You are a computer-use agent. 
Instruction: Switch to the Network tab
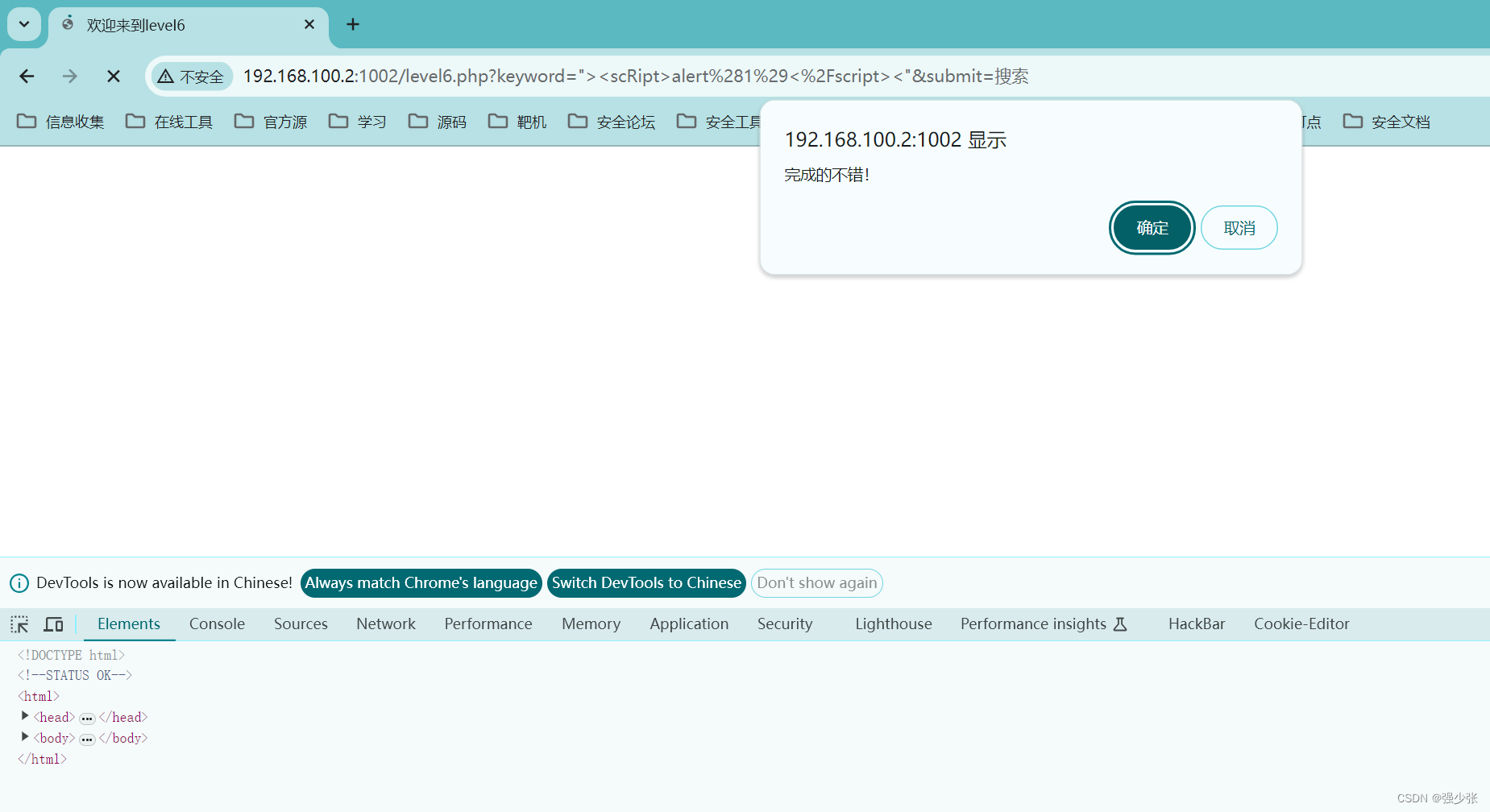tap(386, 624)
